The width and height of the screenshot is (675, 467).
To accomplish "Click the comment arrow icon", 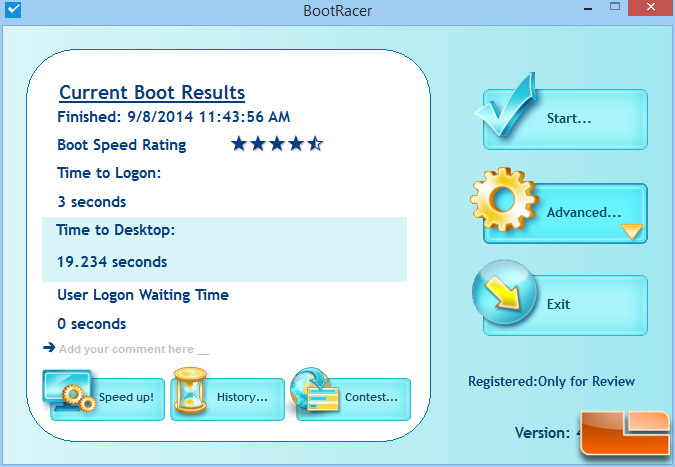I will pos(50,347).
